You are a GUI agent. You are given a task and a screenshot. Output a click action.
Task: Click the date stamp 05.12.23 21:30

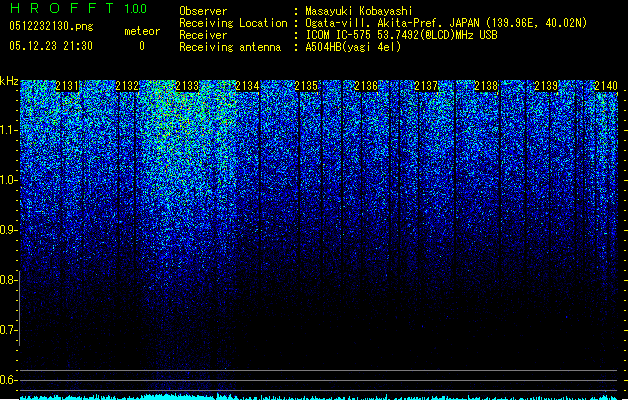(x=51, y=46)
